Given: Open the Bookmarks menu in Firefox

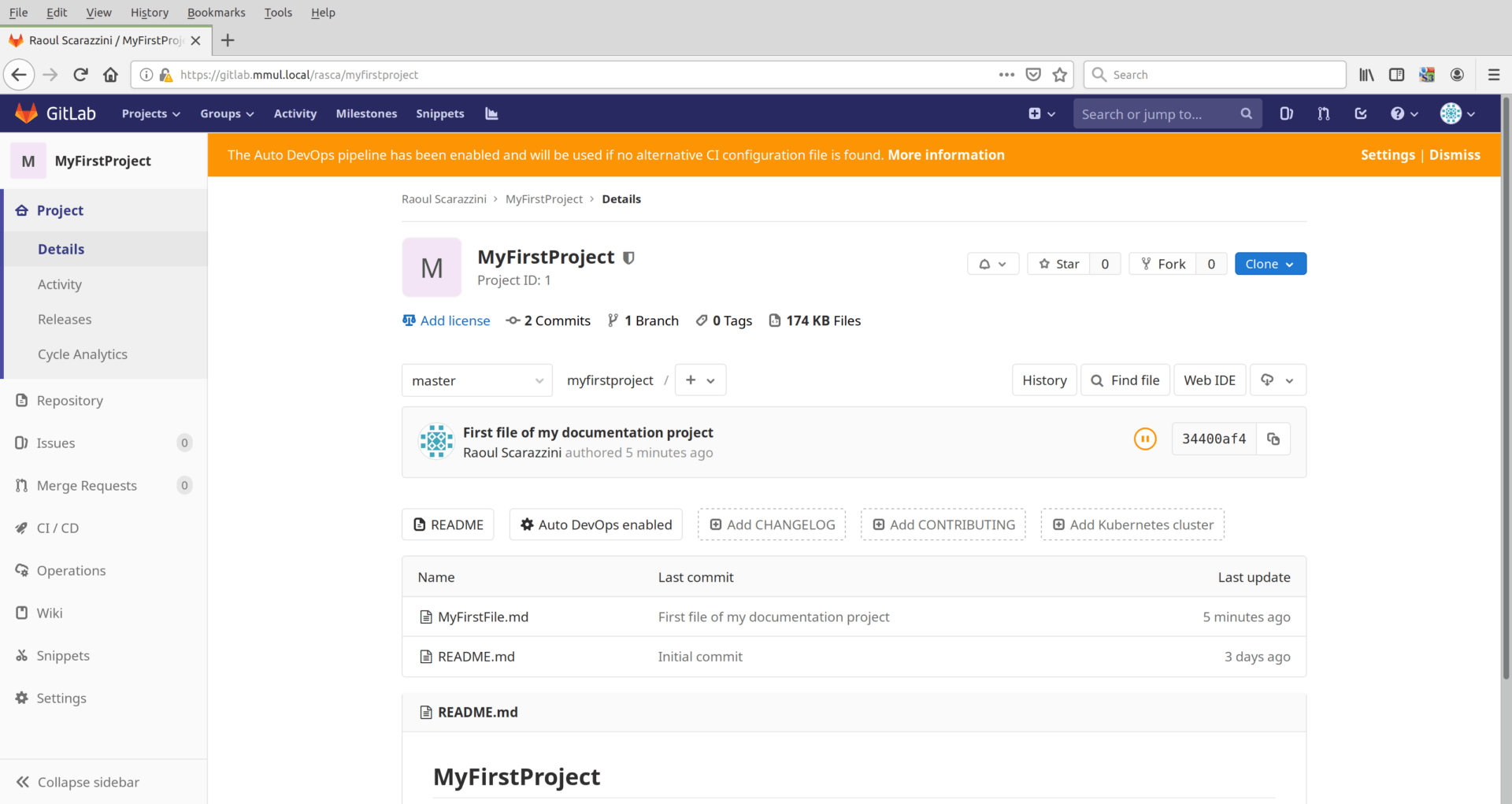Looking at the screenshot, I should [216, 13].
